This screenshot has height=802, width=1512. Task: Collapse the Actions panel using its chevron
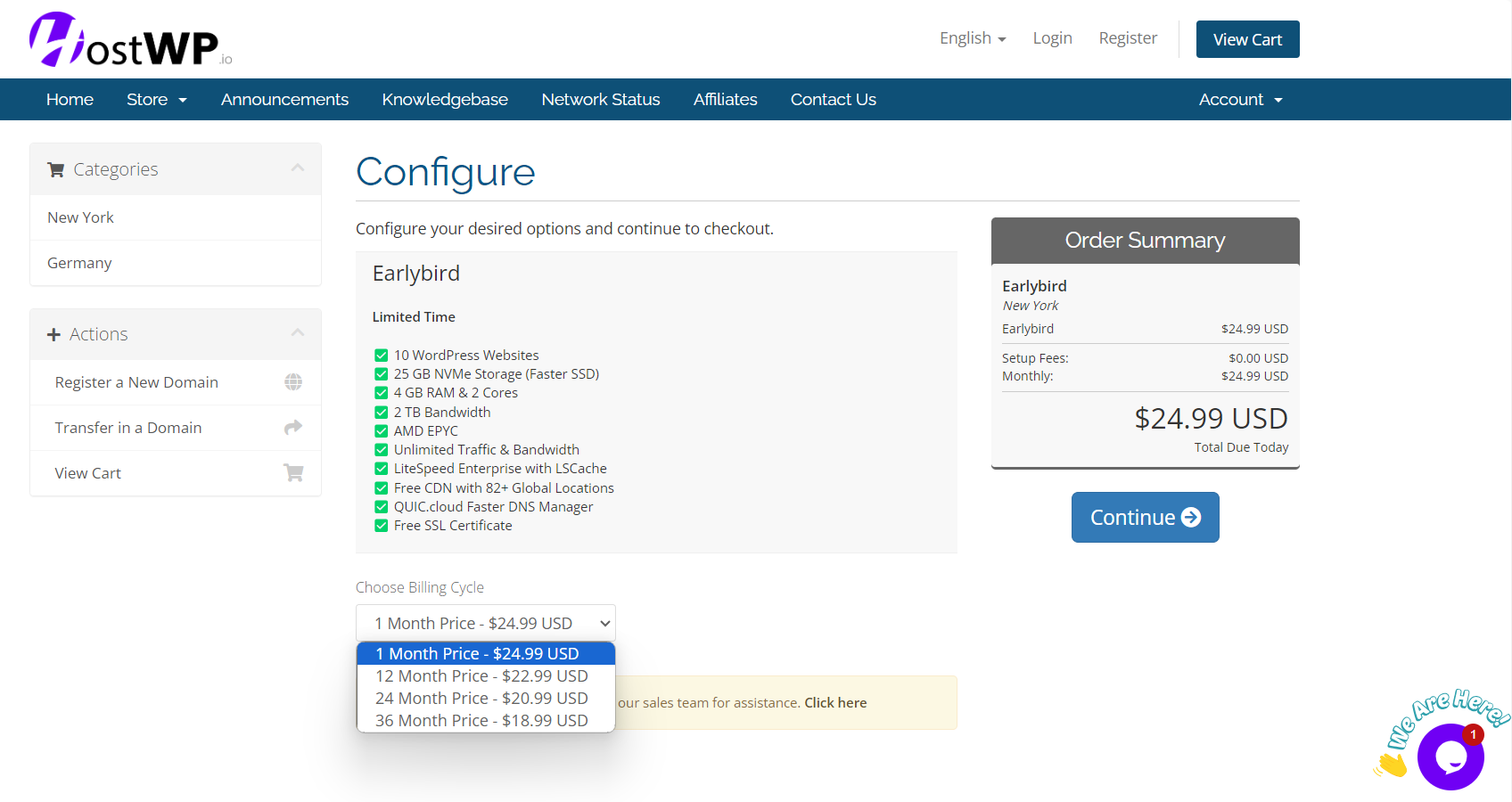coord(298,331)
